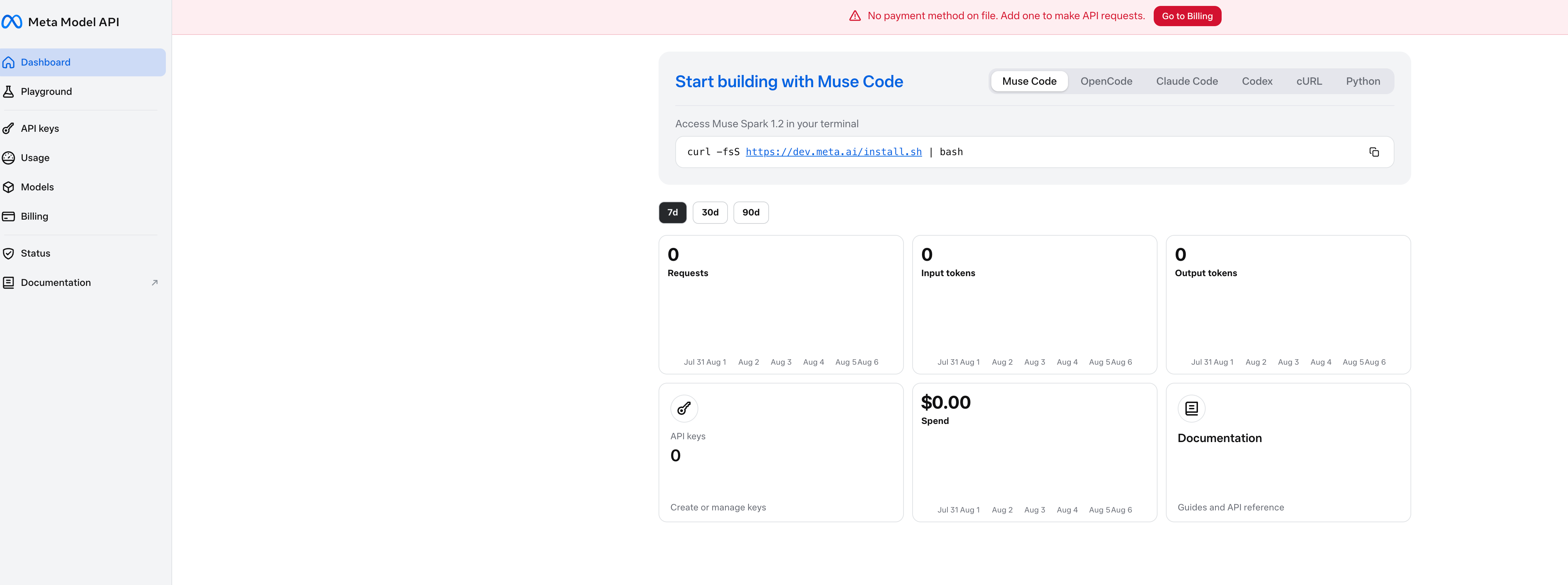
Task: Click Aug 4 on the Output tokens chart axis
Action: [1320, 362]
